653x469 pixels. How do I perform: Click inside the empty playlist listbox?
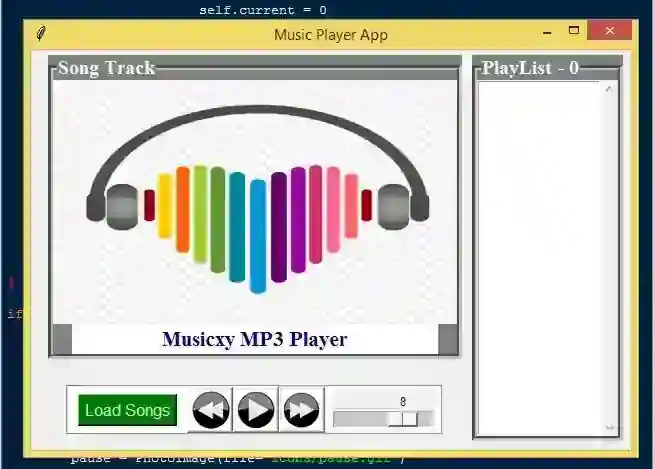540,258
